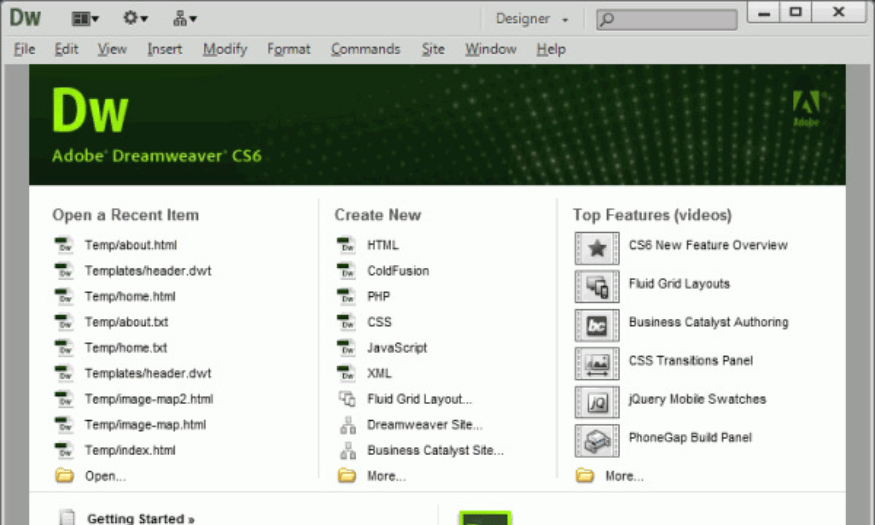
Task: Click the PHP document icon
Action: click(x=347, y=296)
